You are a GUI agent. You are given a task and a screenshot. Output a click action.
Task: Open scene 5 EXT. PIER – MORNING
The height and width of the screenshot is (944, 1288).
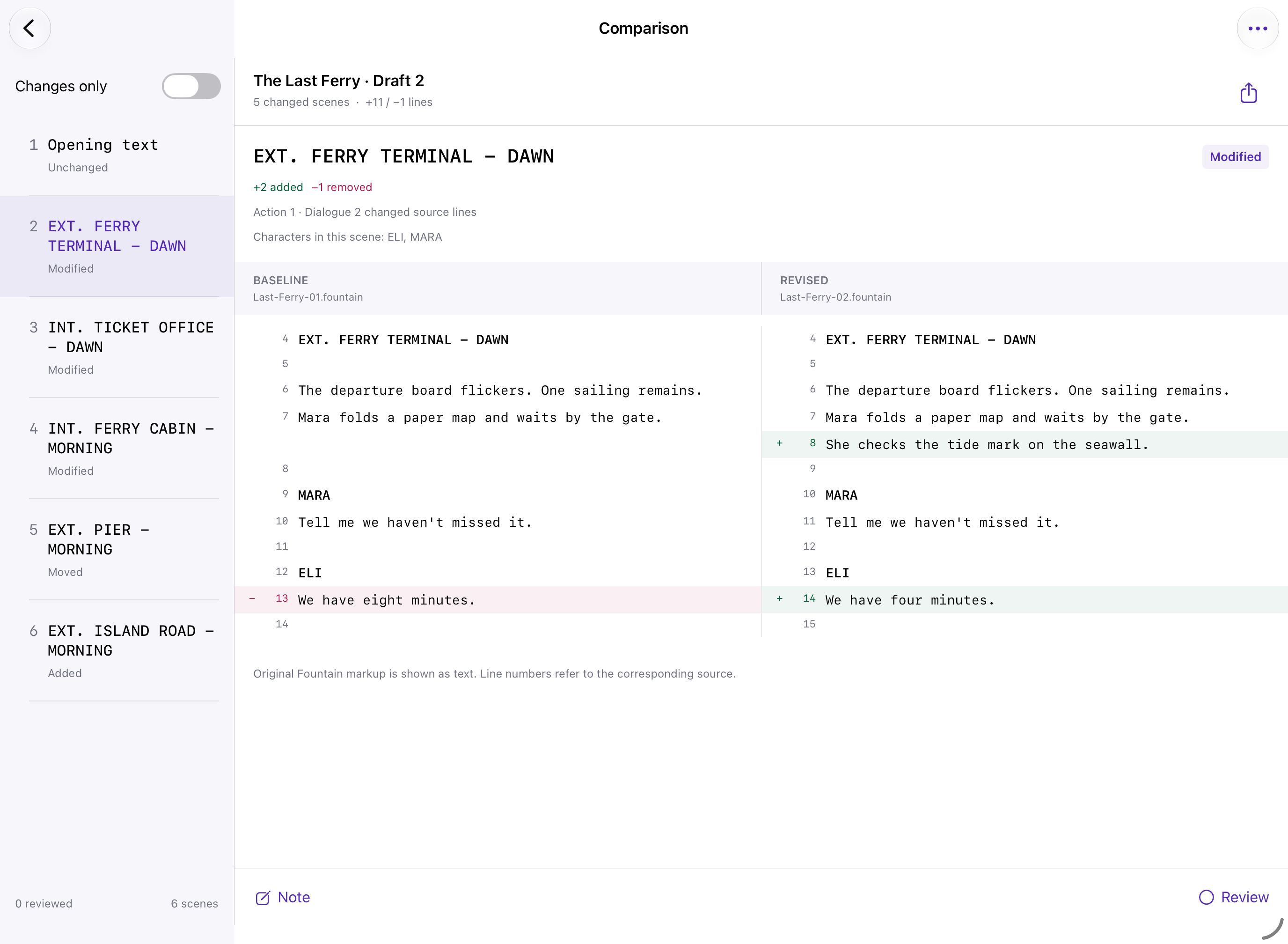(x=117, y=550)
